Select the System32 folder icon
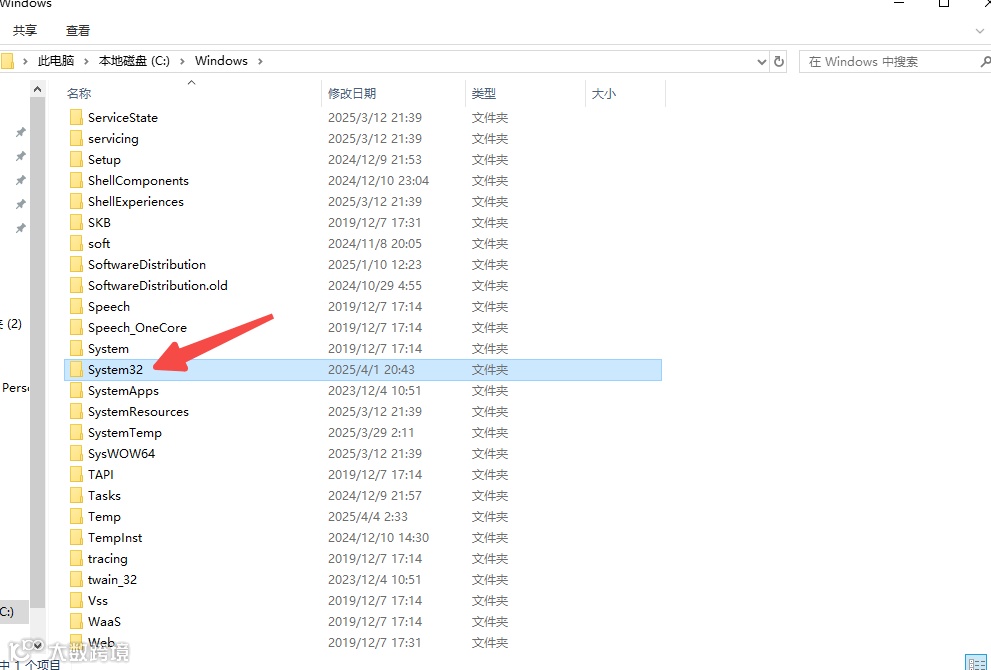Viewport: 991px width, 670px height. point(76,370)
